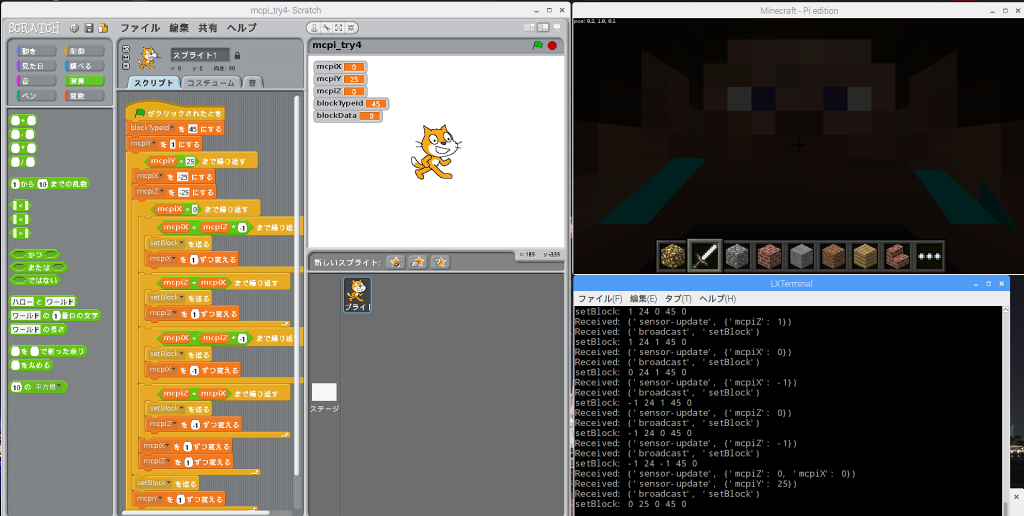Click the share project folder icon
Screen dimensions: 1024x516
(x=103, y=28)
